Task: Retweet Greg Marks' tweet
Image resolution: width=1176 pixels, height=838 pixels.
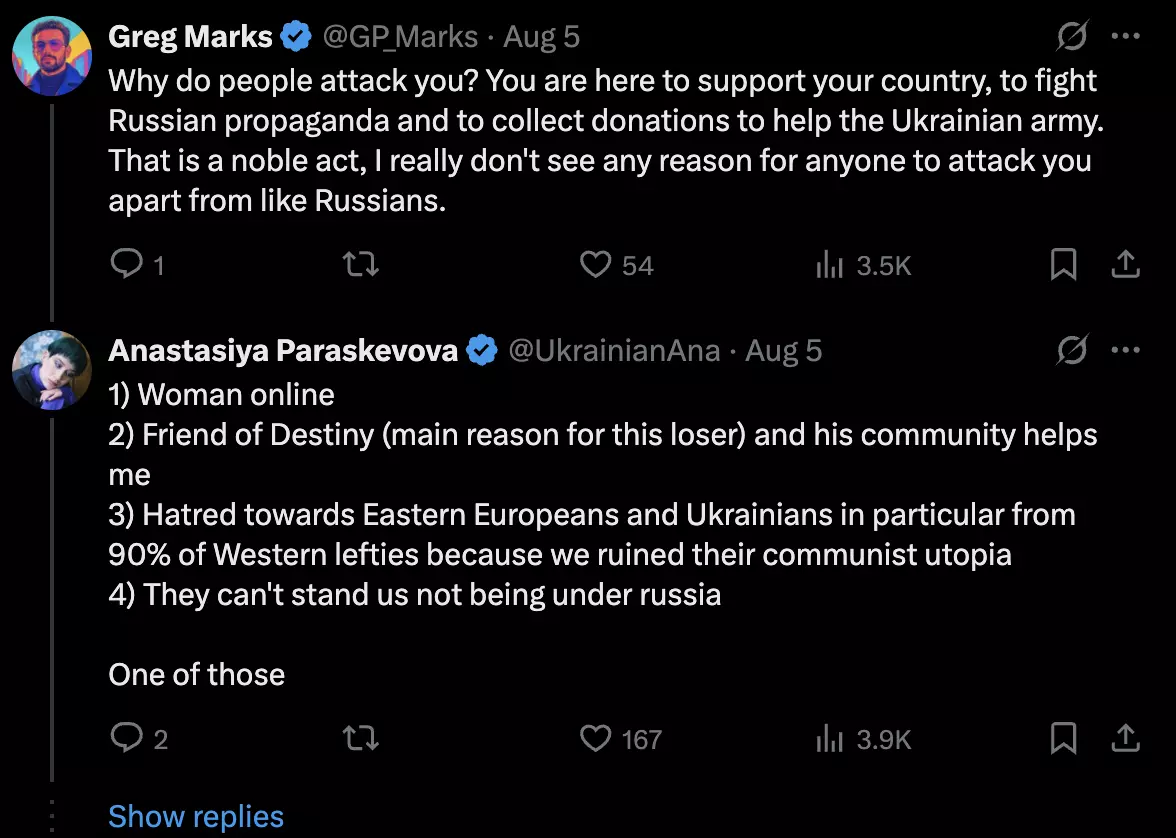Action: (x=360, y=265)
